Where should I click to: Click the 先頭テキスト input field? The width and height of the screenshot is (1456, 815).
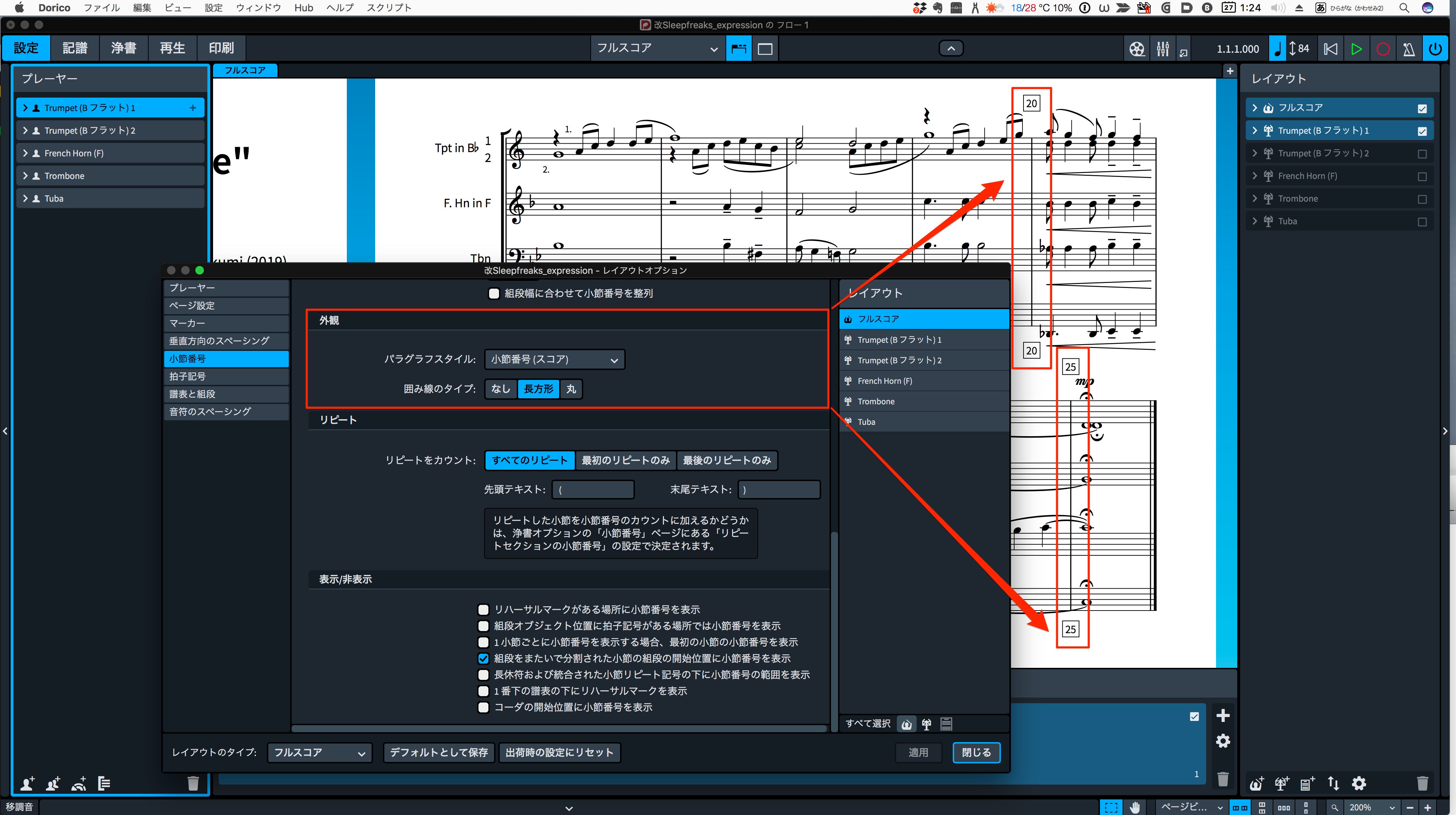[593, 490]
